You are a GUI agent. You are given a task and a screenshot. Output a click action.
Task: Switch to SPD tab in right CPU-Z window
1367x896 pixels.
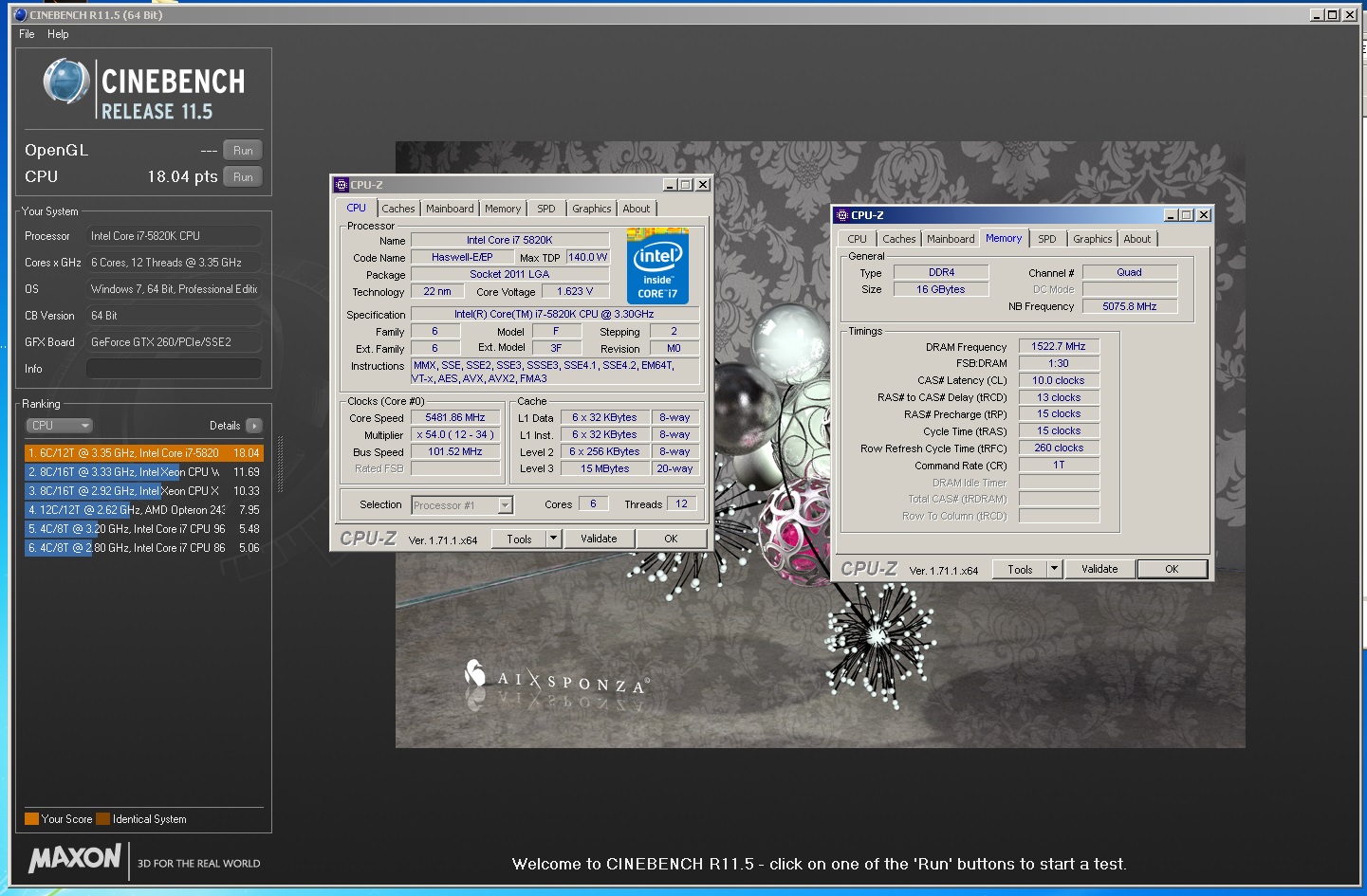[x=1047, y=239]
